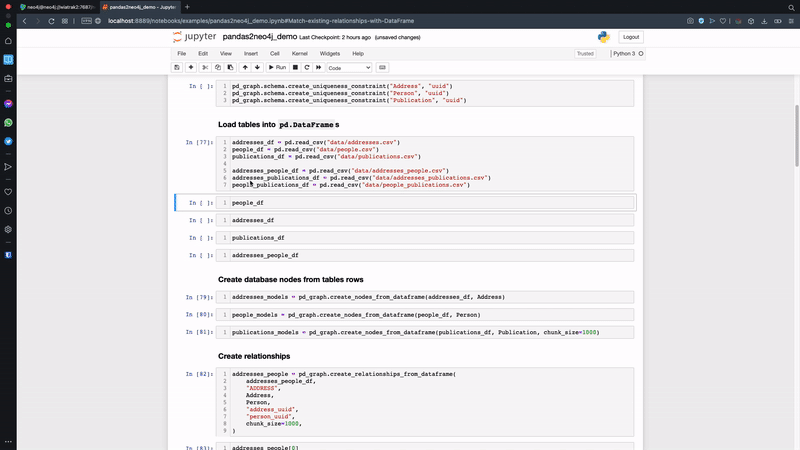This screenshot has width=800, height=450.
Task: Open WhatsApp in the browser sidebar
Action: pyautogui.click(x=8, y=122)
